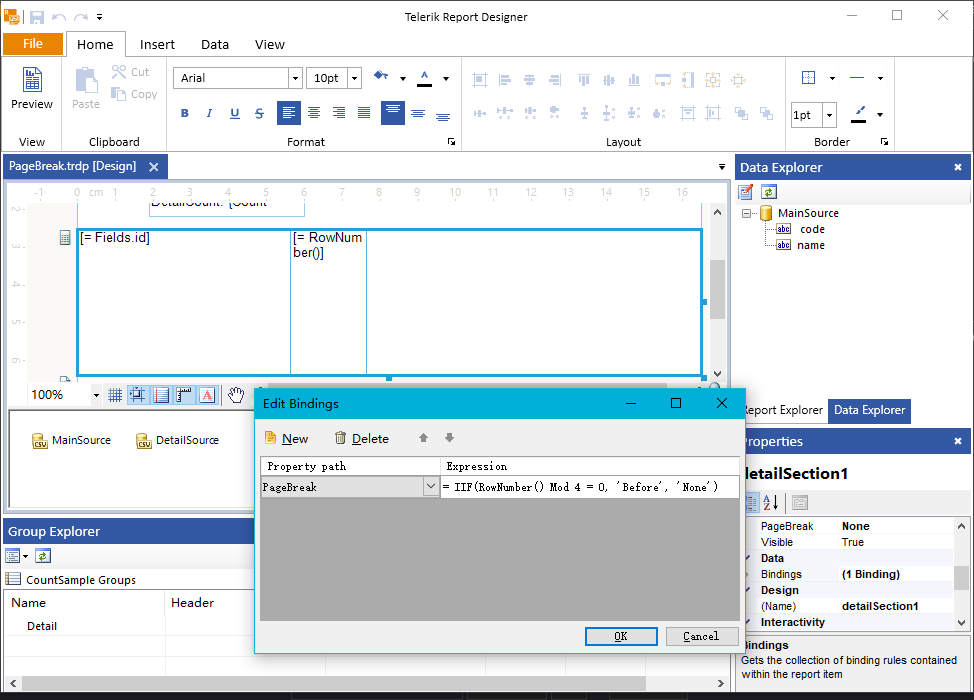The image size is (974, 700).
Task: Close the PageBreak.trdp design tab
Action: point(153,167)
